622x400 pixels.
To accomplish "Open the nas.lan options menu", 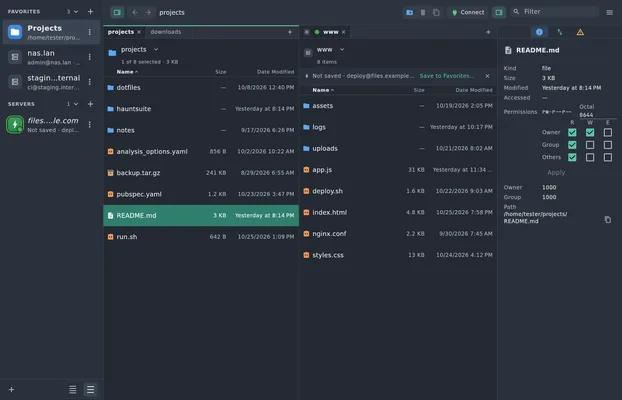I will 90,57.
